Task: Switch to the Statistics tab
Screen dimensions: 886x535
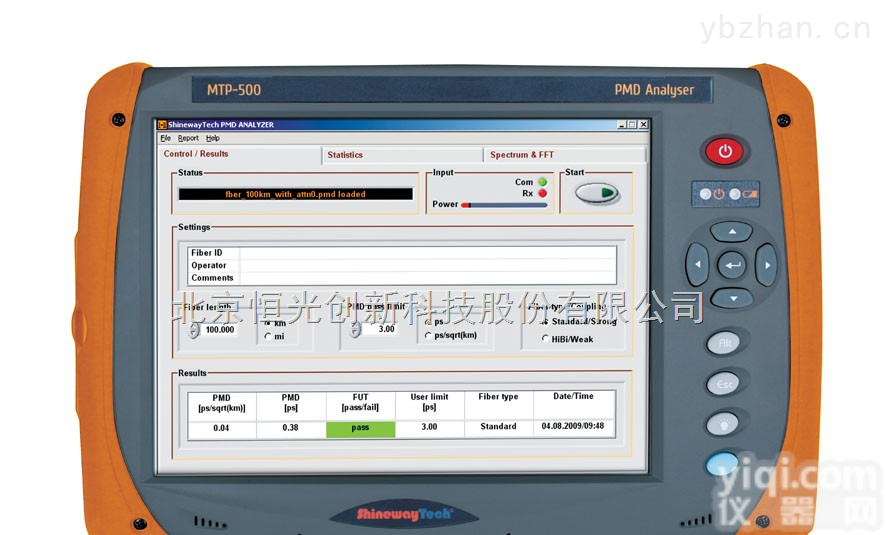Action: tap(345, 155)
